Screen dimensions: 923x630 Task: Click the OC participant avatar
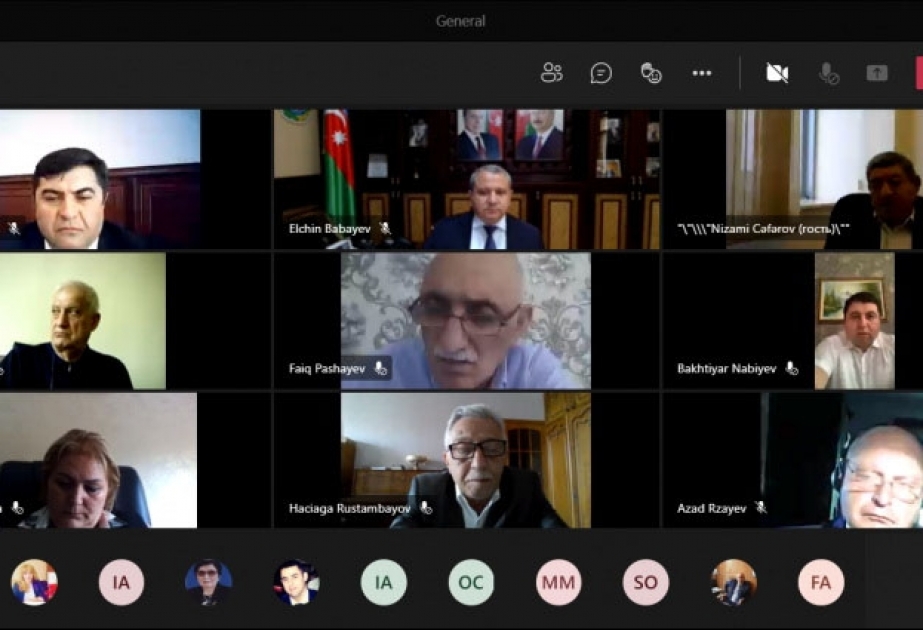471,582
